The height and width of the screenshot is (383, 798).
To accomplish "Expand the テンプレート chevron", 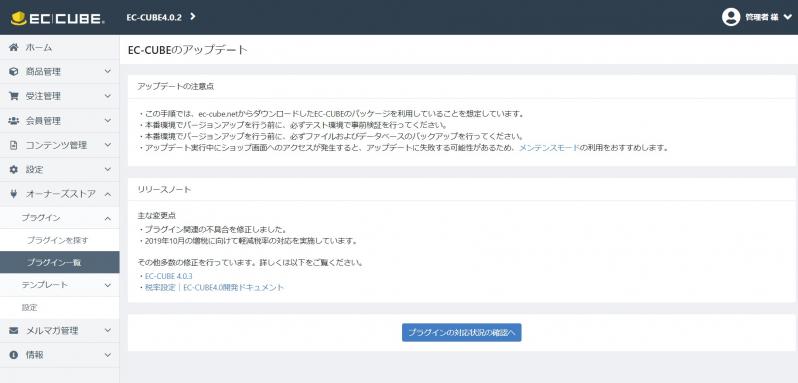I will pos(107,285).
